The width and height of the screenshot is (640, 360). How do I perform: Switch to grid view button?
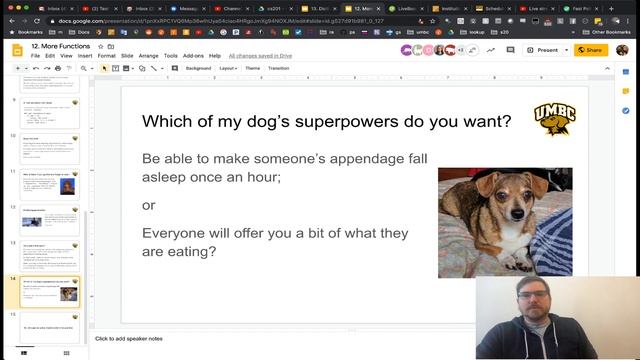click(x=67, y=353)
